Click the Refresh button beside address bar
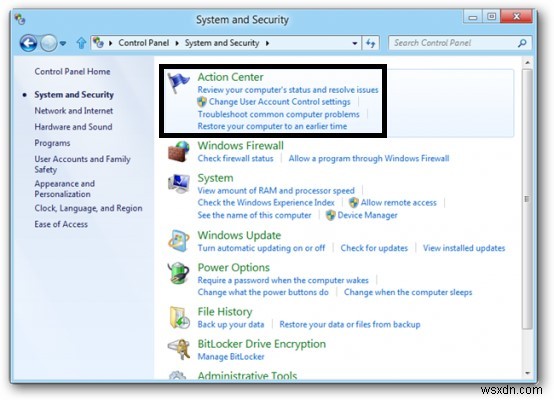This screenshot has width=554, height=400. (x=370, y=43)
